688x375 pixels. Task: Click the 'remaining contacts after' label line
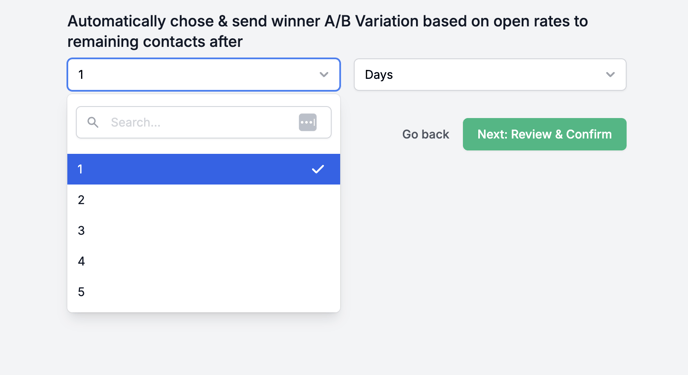tap(155, 42)
